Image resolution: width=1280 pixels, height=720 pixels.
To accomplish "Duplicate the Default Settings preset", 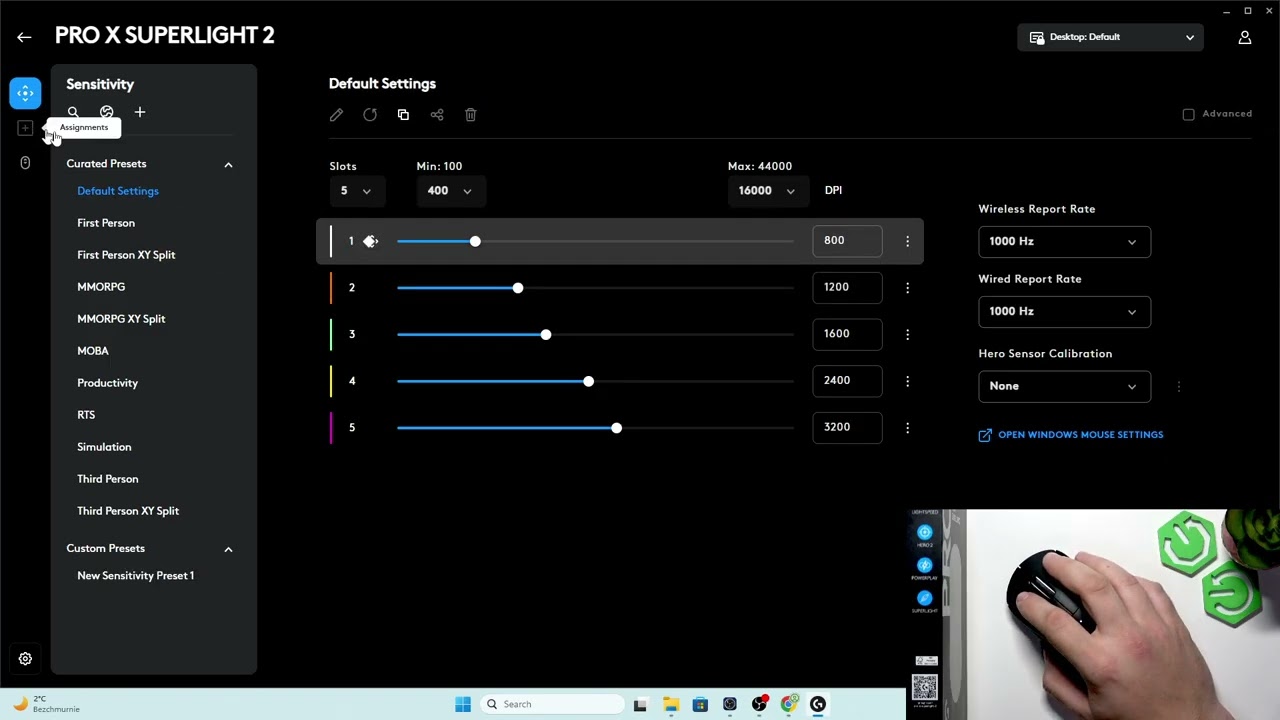I will tap(403, 115).
